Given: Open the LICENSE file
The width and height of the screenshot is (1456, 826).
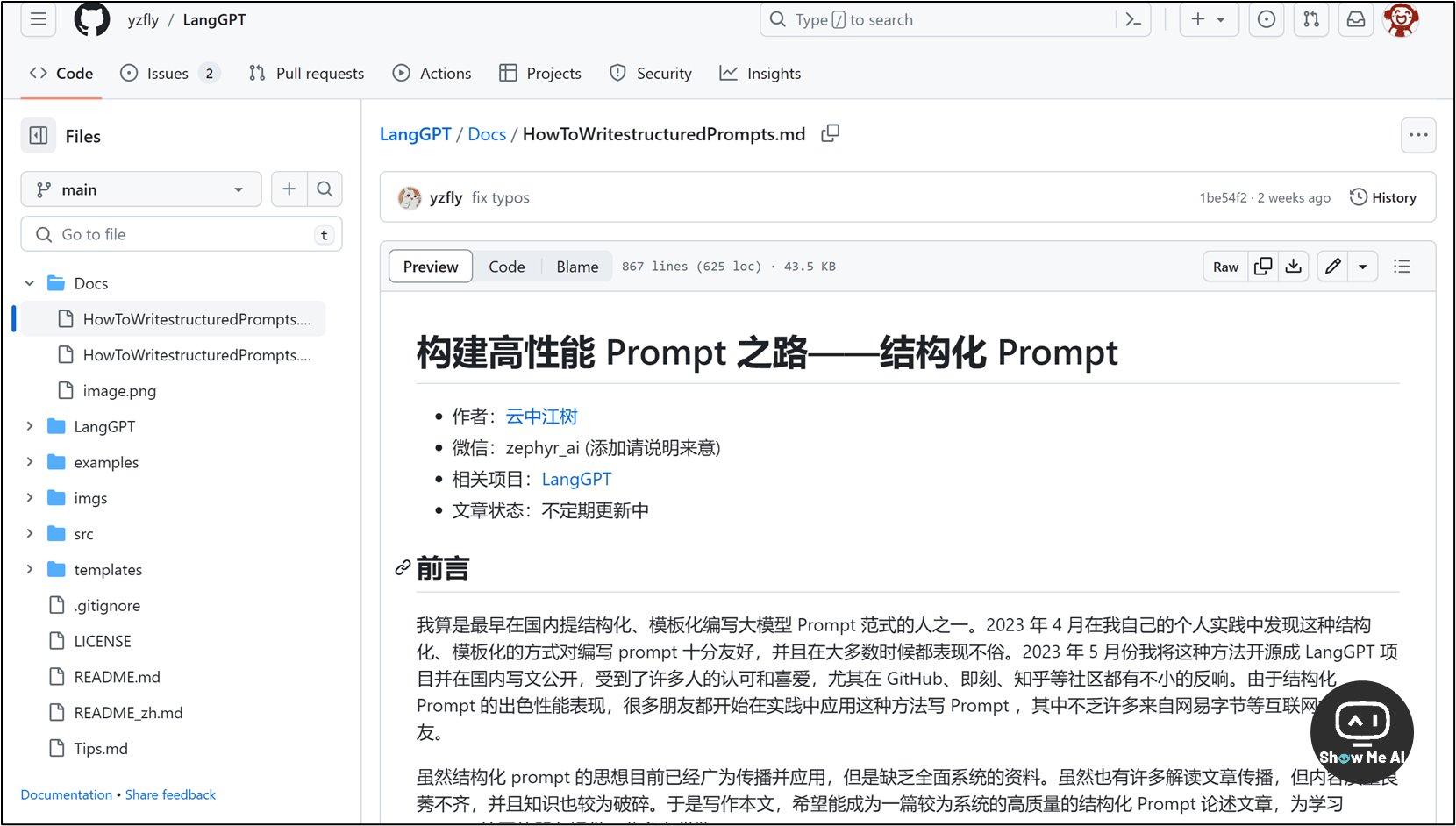Looking at the screenshot, I should tap(103, 641).
